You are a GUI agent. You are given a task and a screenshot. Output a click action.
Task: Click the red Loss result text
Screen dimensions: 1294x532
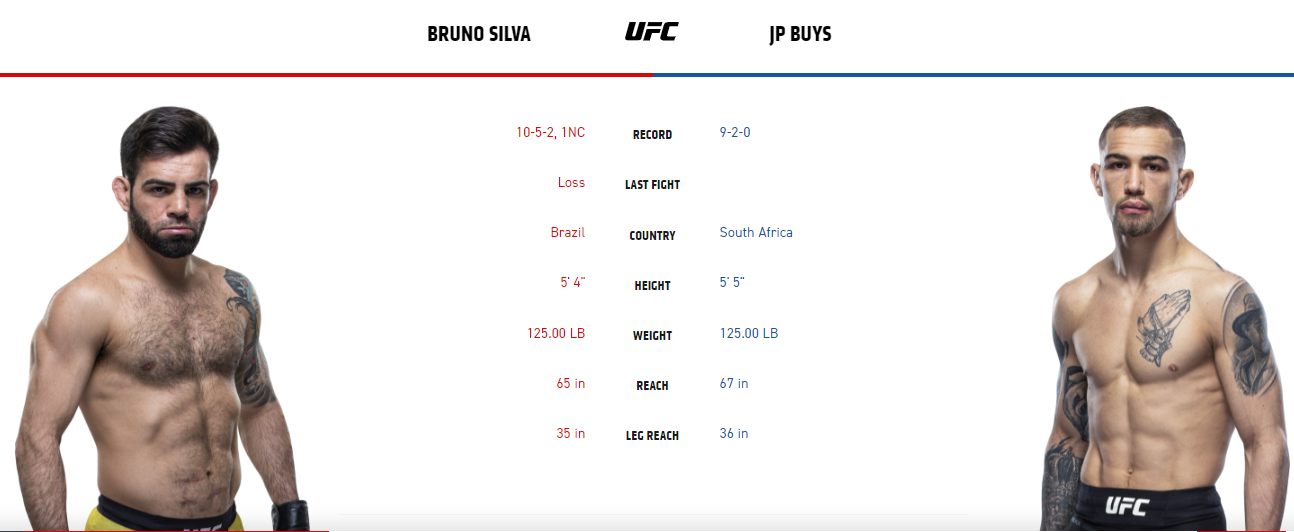coord(571,183)
